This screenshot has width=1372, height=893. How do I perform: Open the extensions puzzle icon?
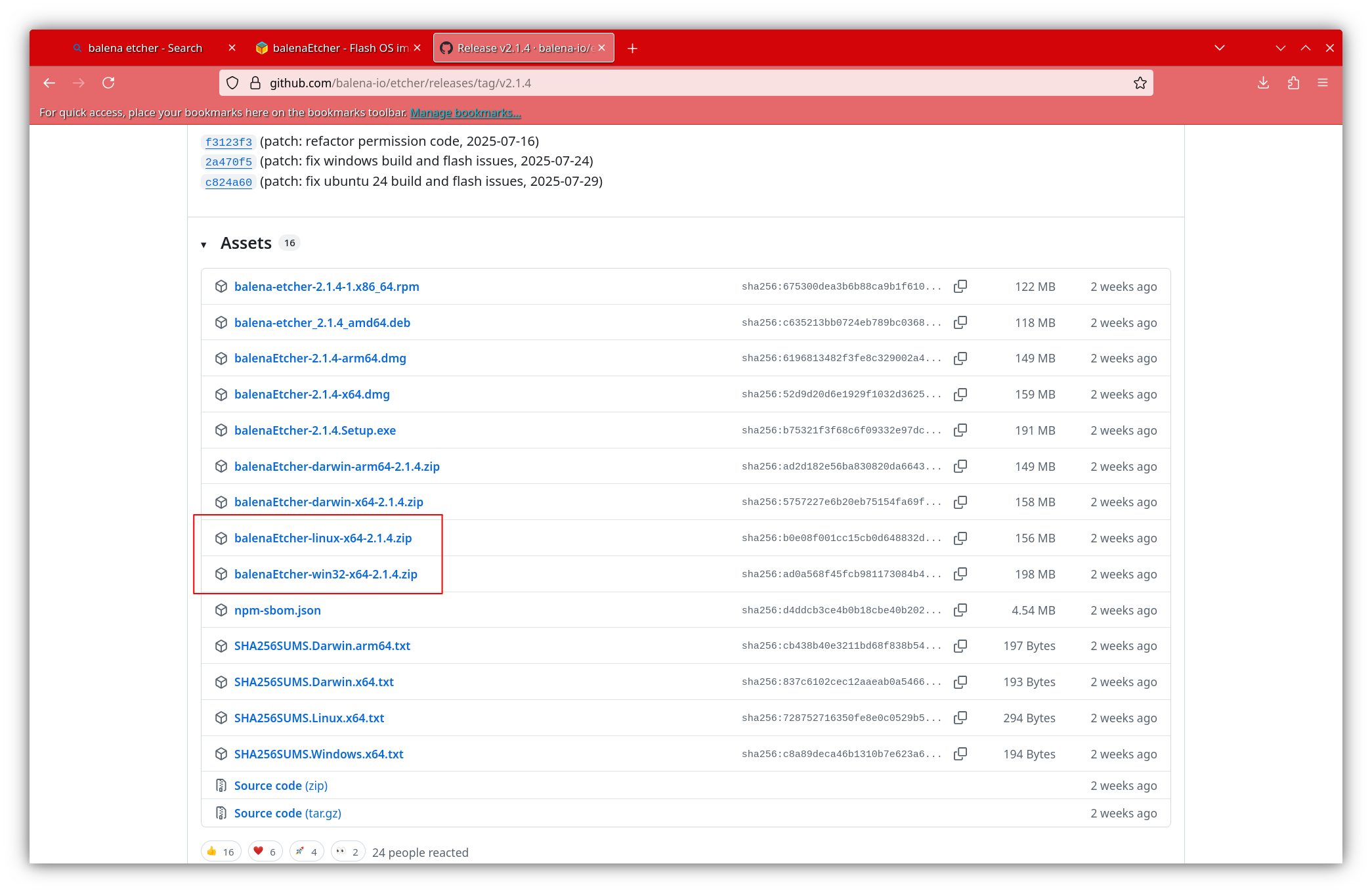(x=1293, y=83)
